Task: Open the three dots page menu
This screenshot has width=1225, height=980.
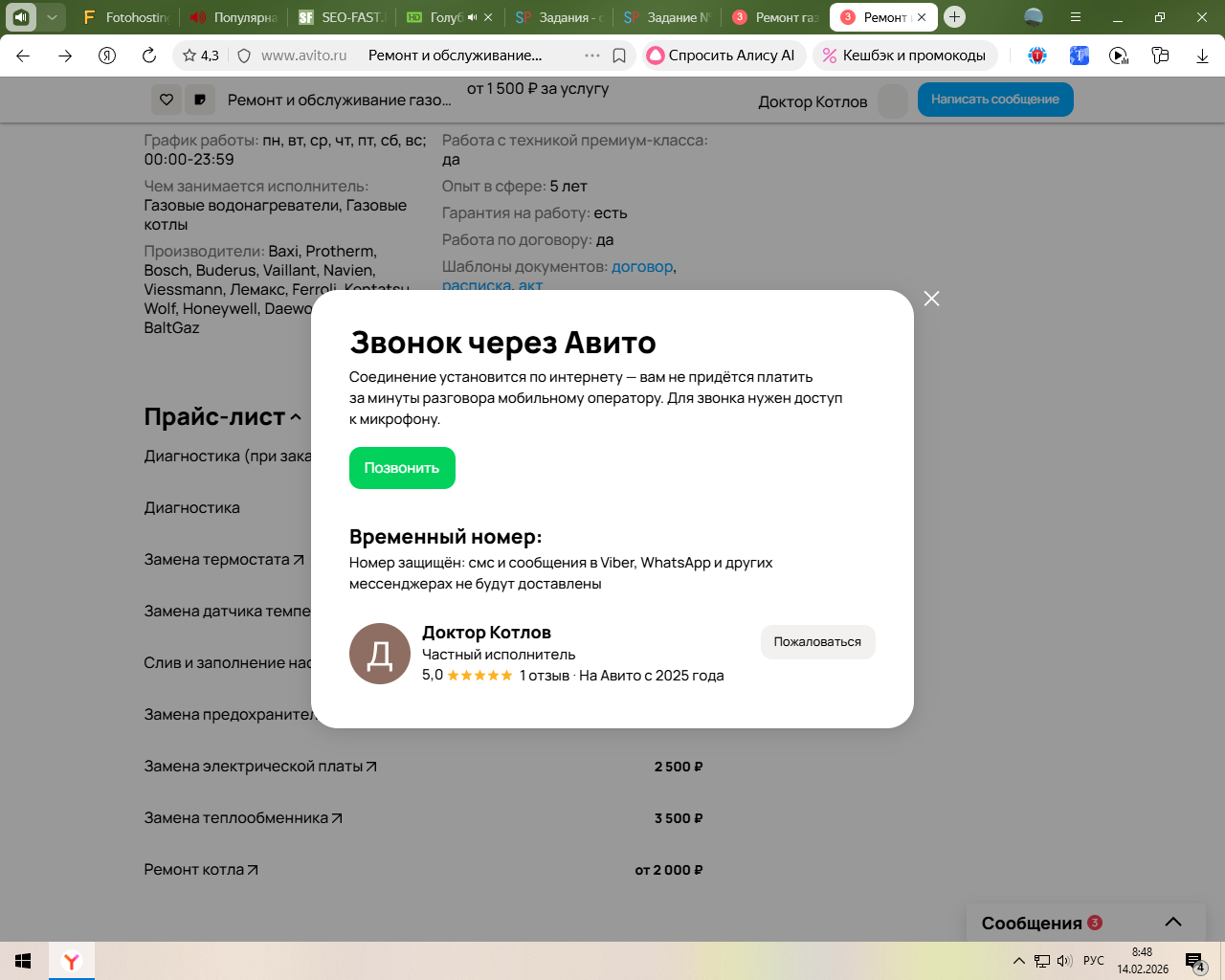Action: click(592, 56)
